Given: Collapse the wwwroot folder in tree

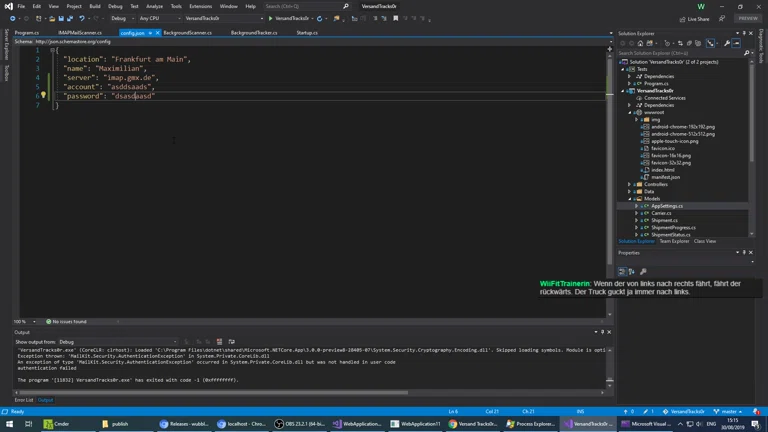Looking at the screenshot, I should tap(629, 113).
